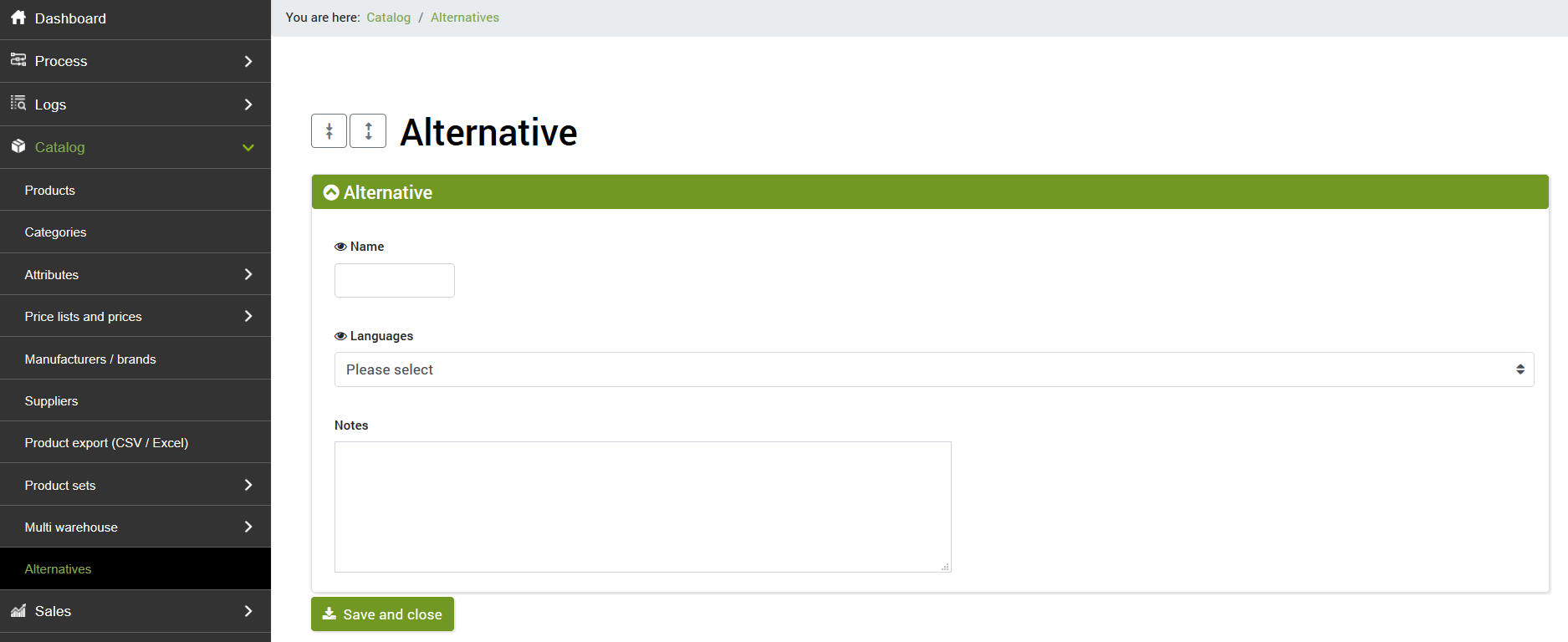
Task: Follow the Catalog breadcrumb link
Action: [x=388, y=18]
